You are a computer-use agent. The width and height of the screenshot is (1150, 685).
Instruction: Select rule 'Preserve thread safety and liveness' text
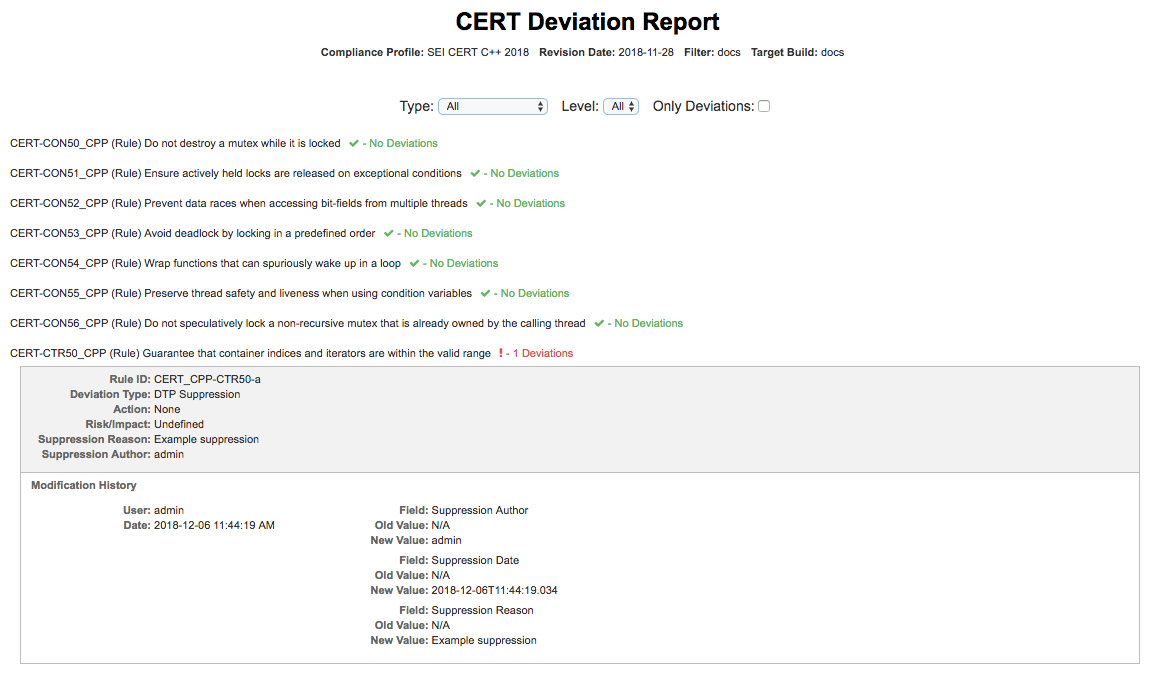click(308, 294)
